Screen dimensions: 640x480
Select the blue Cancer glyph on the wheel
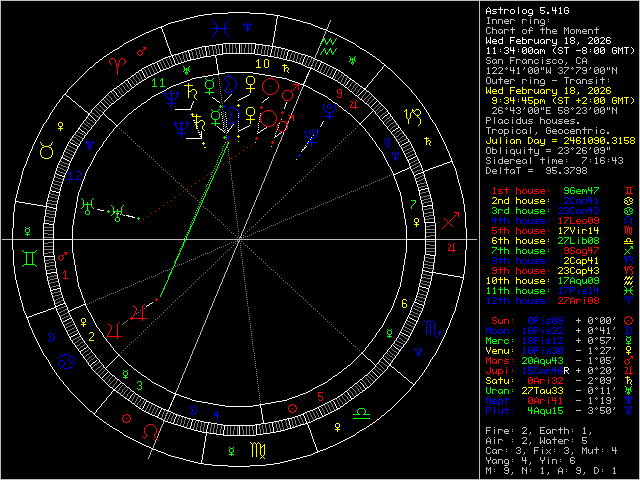pos(65,358)
